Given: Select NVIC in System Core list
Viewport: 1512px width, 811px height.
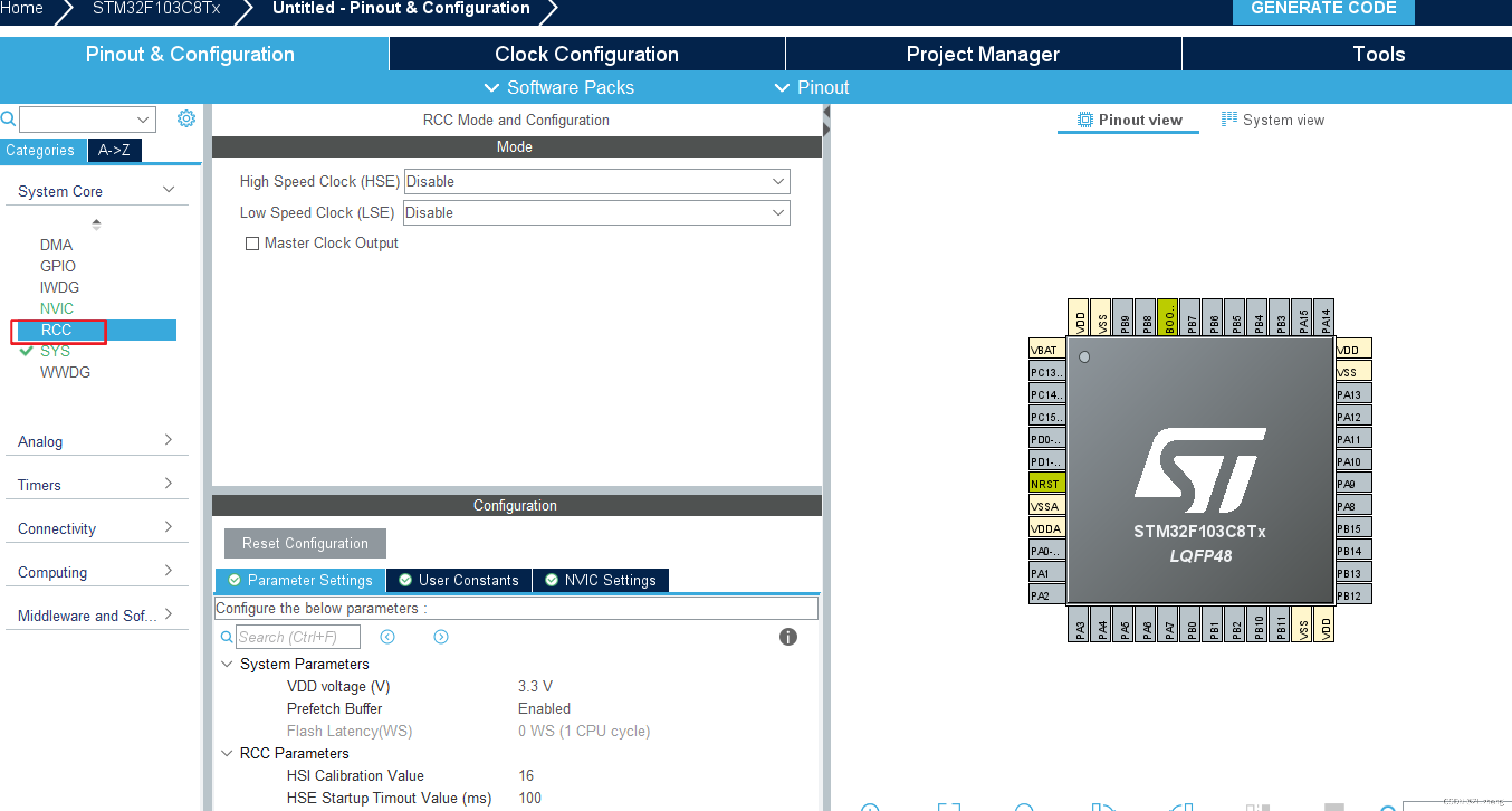Looking at the screenshot, I should 56,308.
